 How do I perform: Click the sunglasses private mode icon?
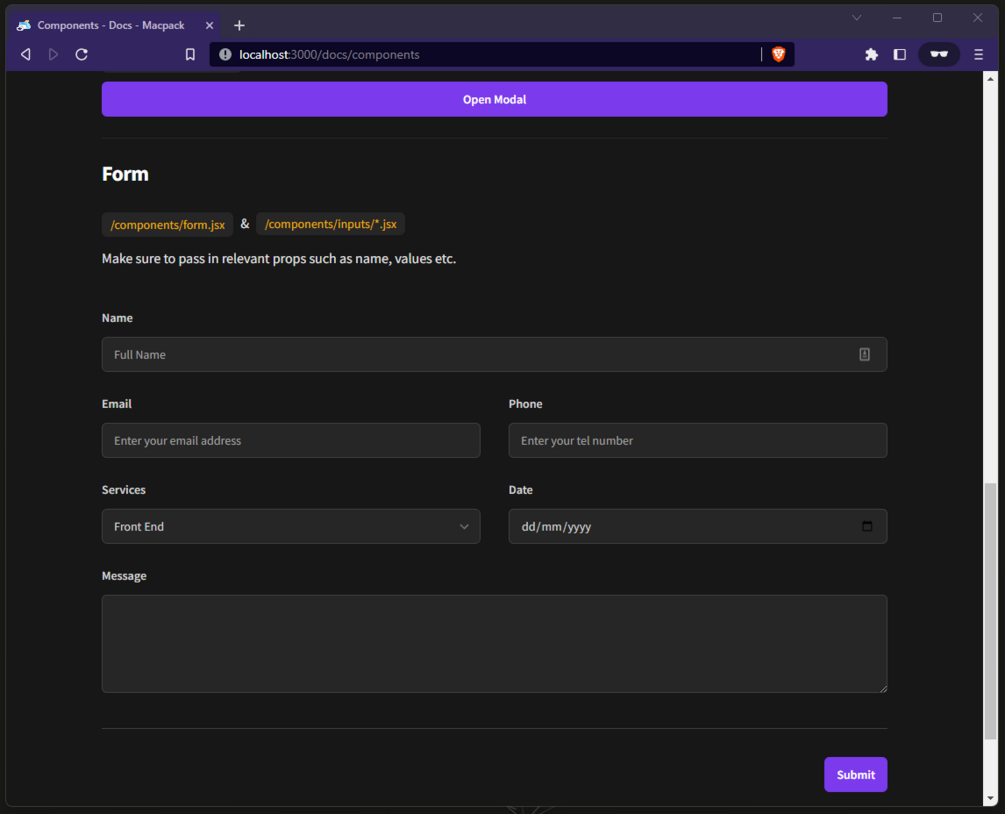939,54
